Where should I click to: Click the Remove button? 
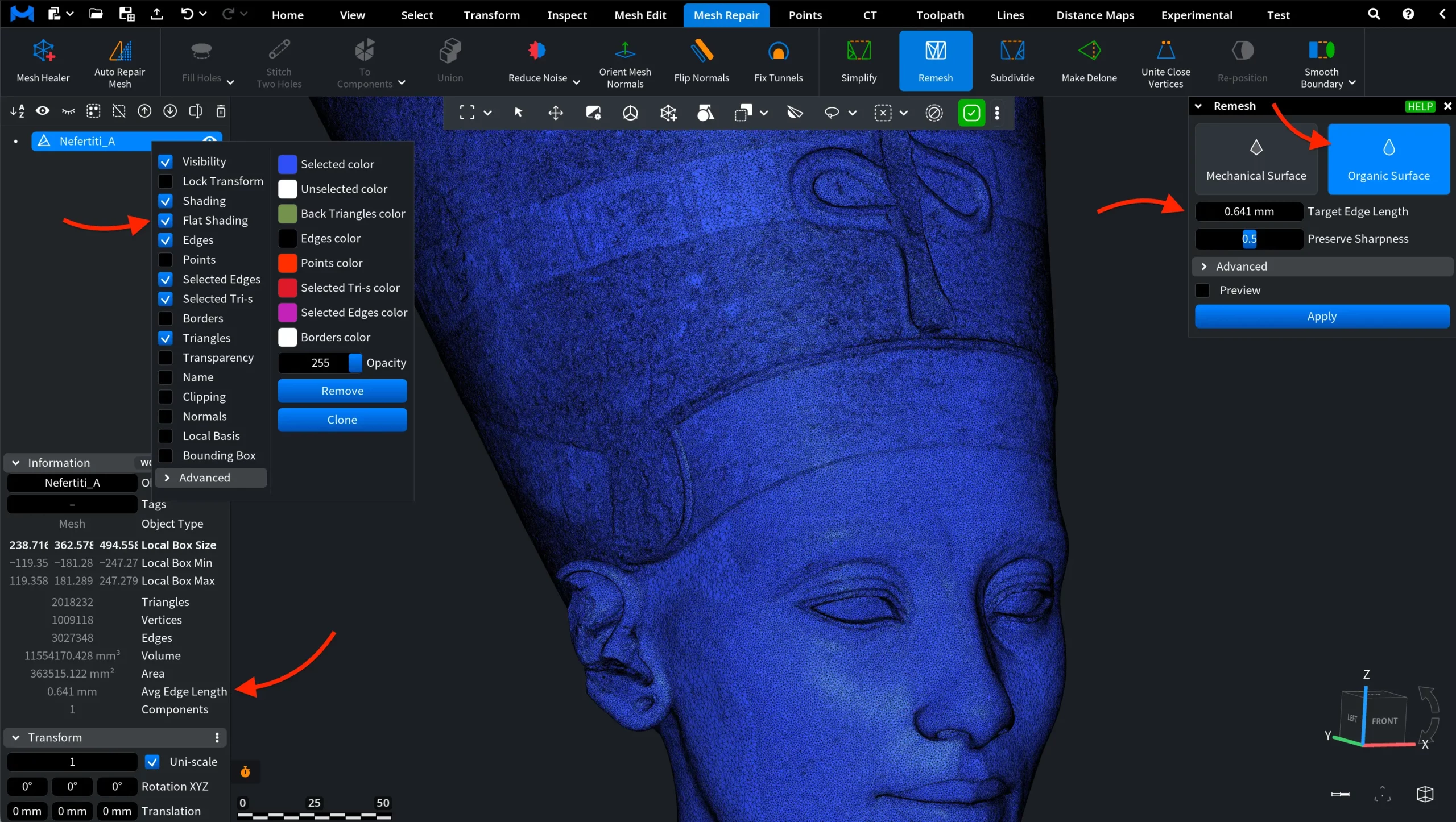tap(342, 391)
